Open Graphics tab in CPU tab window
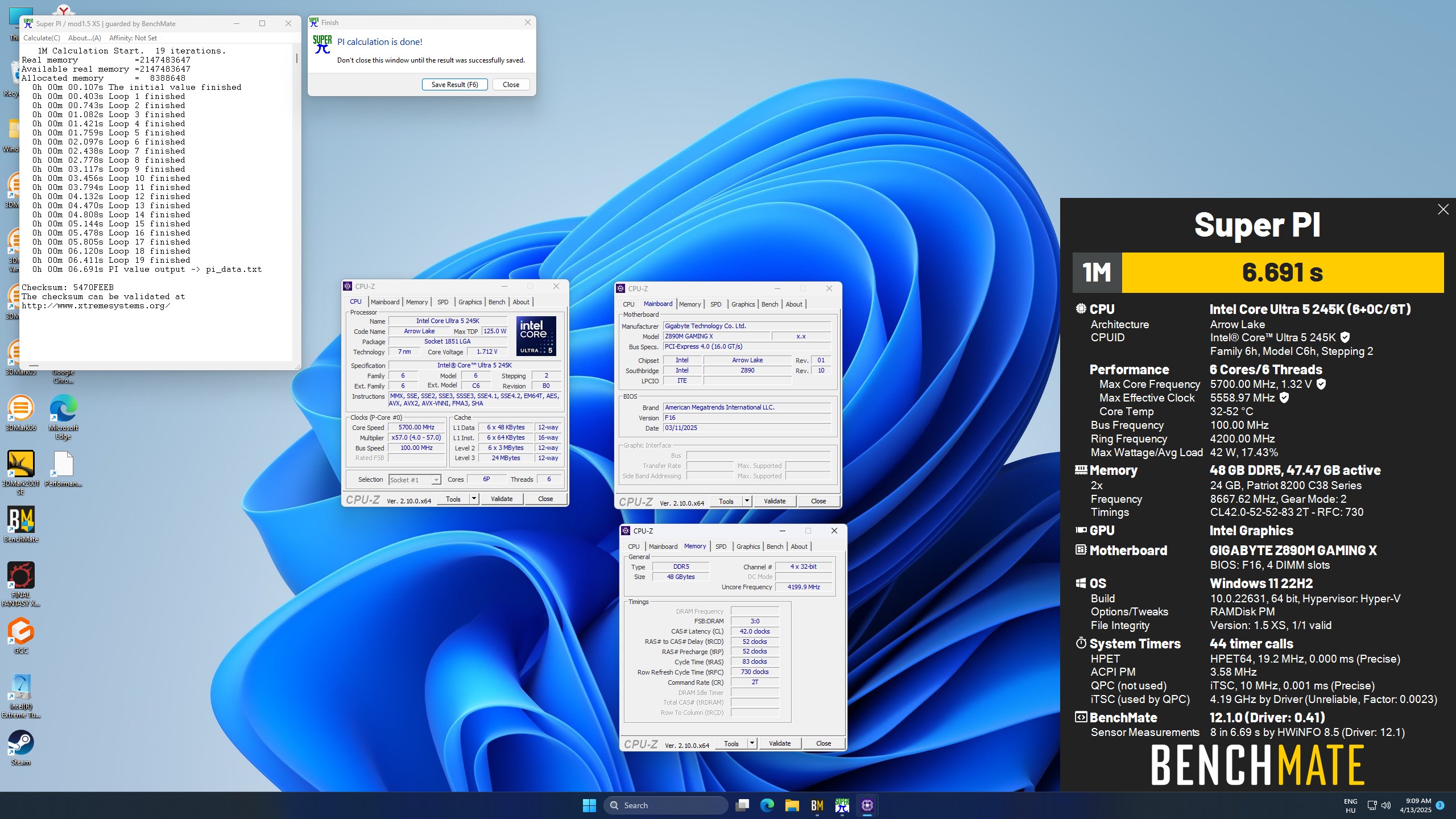Image resolution: width=1456 pixels, height=819 pixels. pyautogui.click(x=470, y=302)
